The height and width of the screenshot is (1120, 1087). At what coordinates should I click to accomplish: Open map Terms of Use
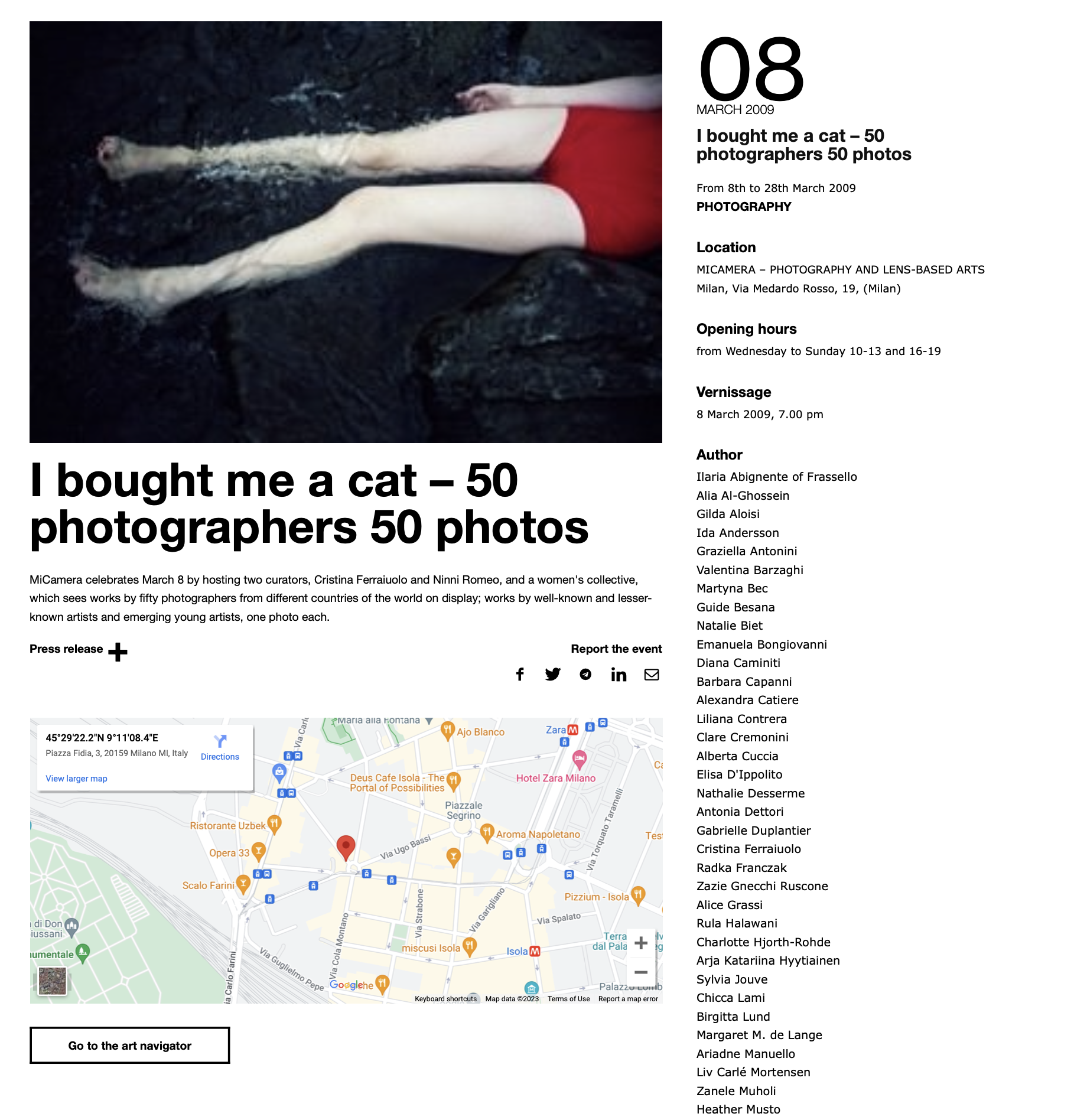[568, 999]
